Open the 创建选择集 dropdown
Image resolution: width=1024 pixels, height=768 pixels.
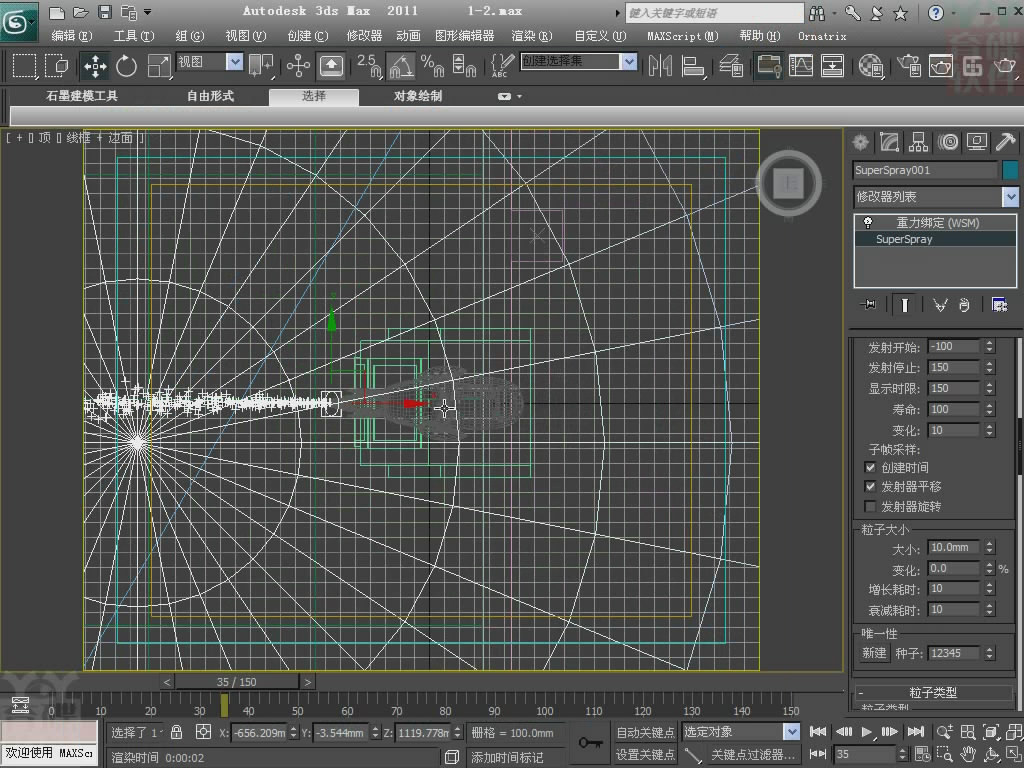tap(629, 62)
